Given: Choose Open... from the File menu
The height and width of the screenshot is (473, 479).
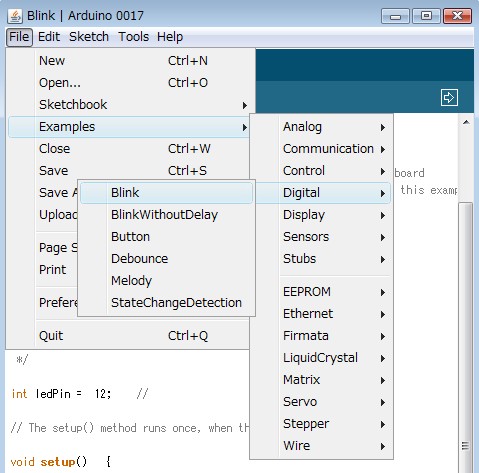Looking at the screenshot, I should pos(129,83).
